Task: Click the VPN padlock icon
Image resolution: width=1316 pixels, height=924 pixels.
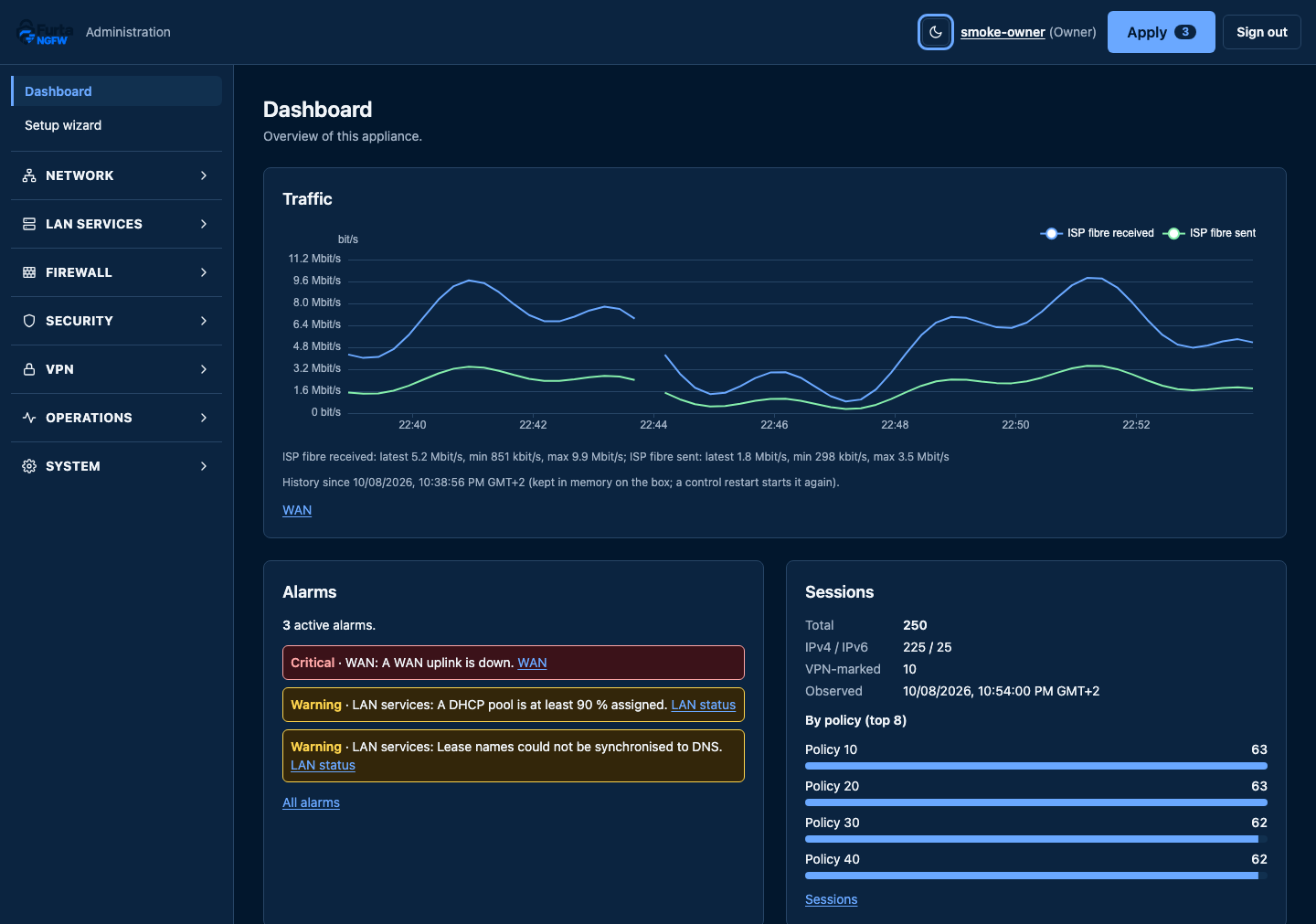Action: pyautogui.click(x=29, y=369)
